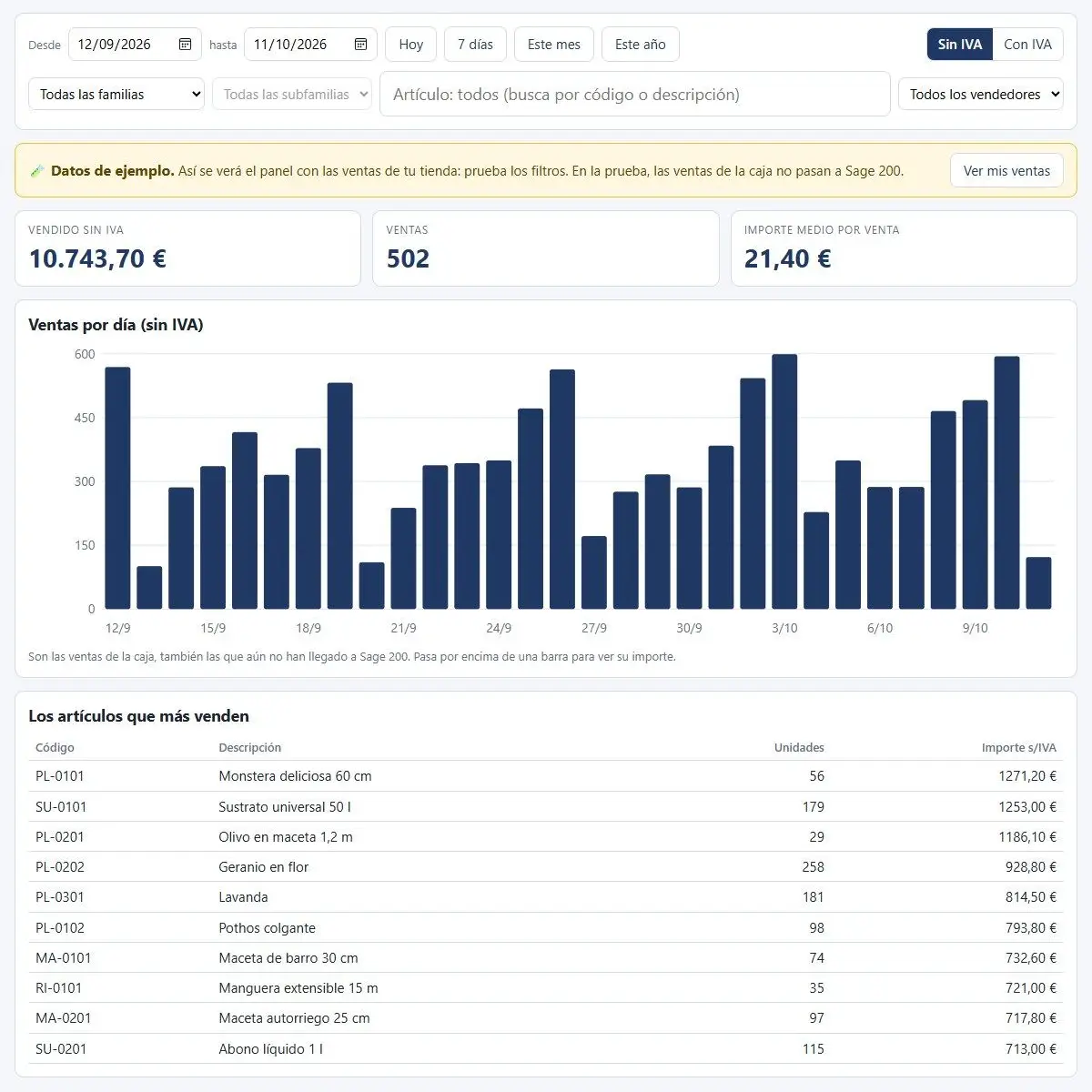1092x1092 pixels.
Task: Click the Unidades column header
Action: point(799,747)
